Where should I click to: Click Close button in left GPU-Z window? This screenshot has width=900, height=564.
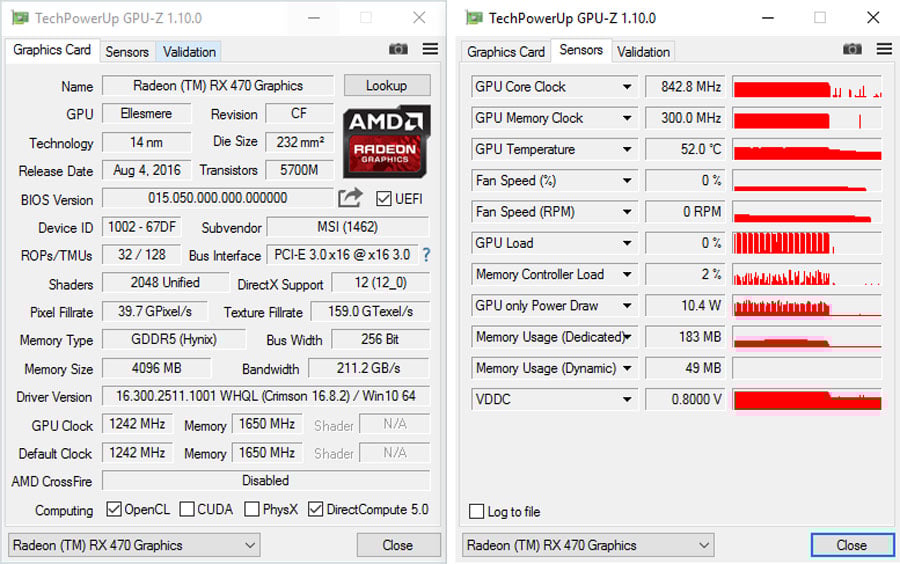click(x=398, y=545)
